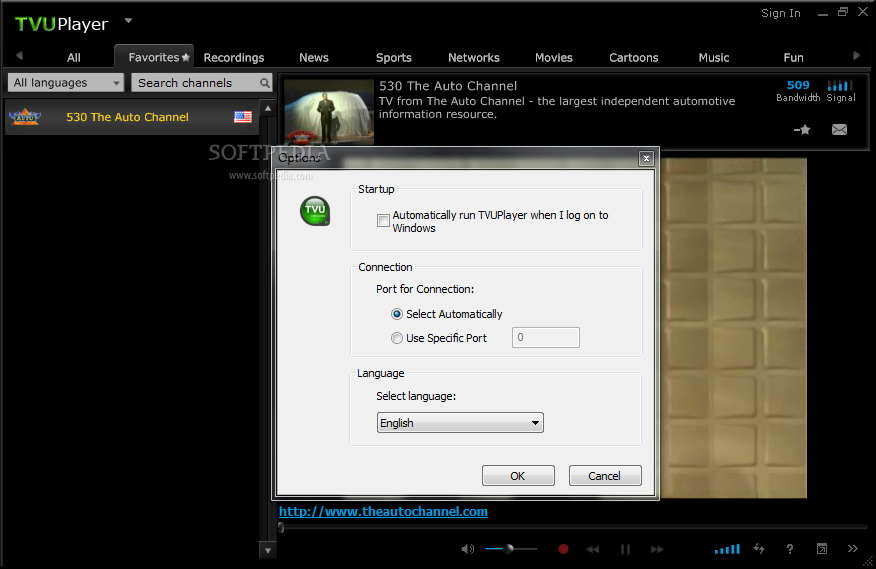This screenshot has width=876, height=569.
Task: Remove channel from favorites star icon
Action: click(802, 130)
